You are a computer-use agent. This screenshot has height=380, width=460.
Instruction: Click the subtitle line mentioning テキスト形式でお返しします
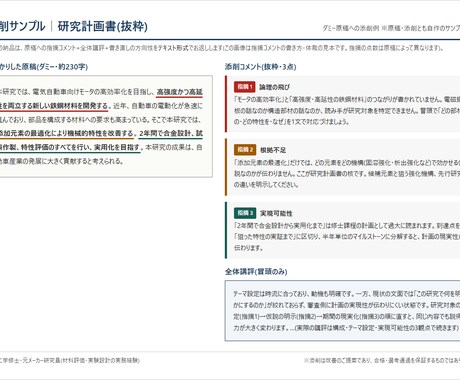click(222, 48)
